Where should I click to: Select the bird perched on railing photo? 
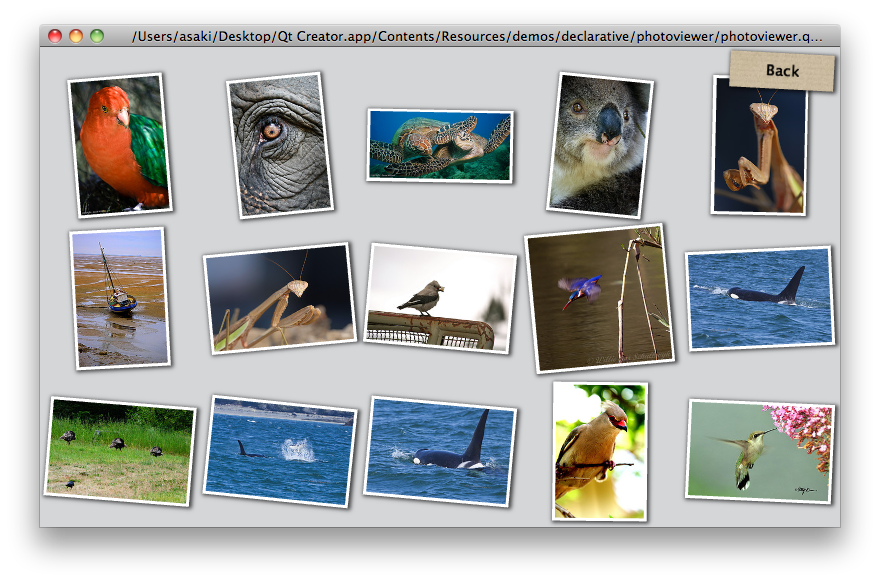click(440, 298)
